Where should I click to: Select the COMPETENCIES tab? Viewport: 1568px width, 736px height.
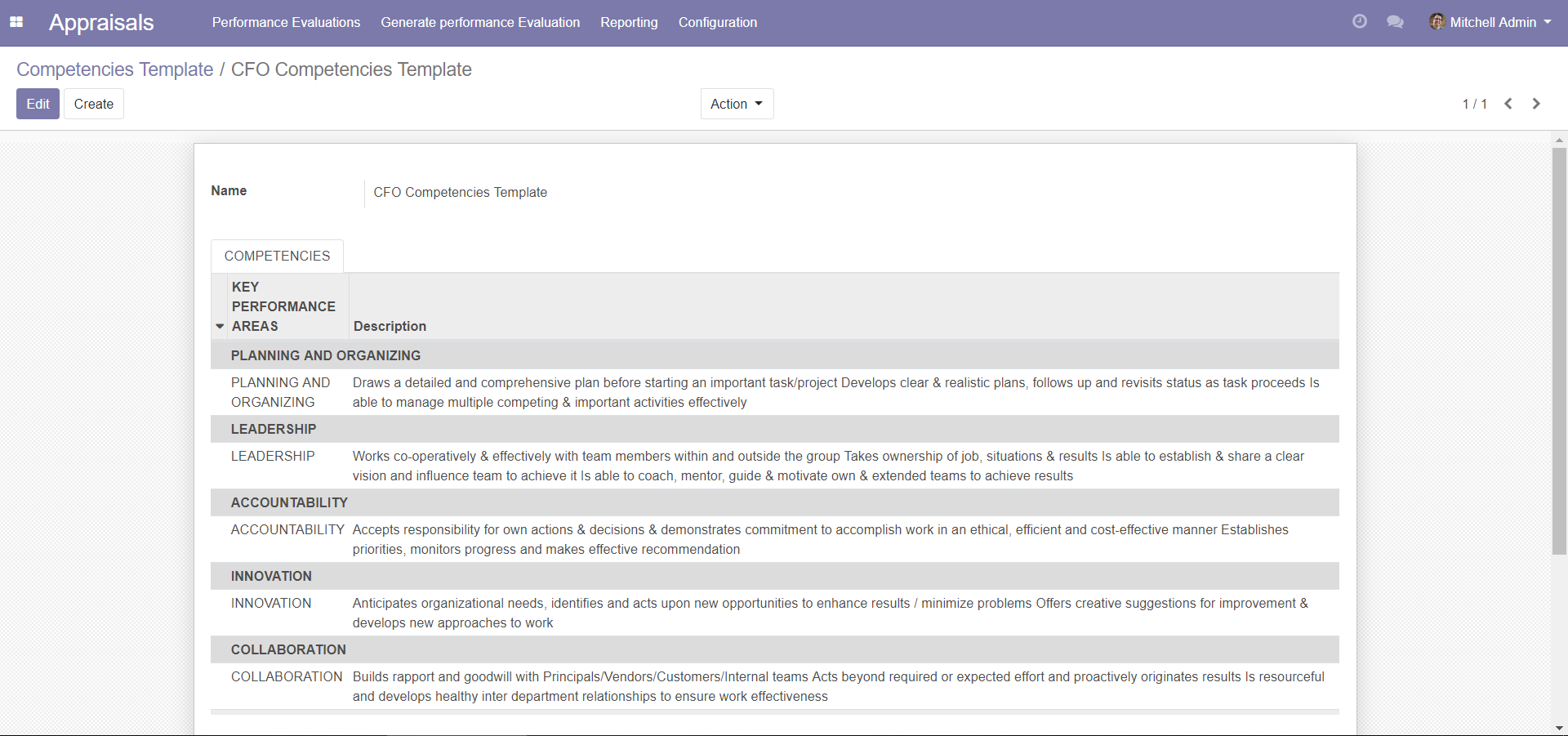(x=277, y=256)
